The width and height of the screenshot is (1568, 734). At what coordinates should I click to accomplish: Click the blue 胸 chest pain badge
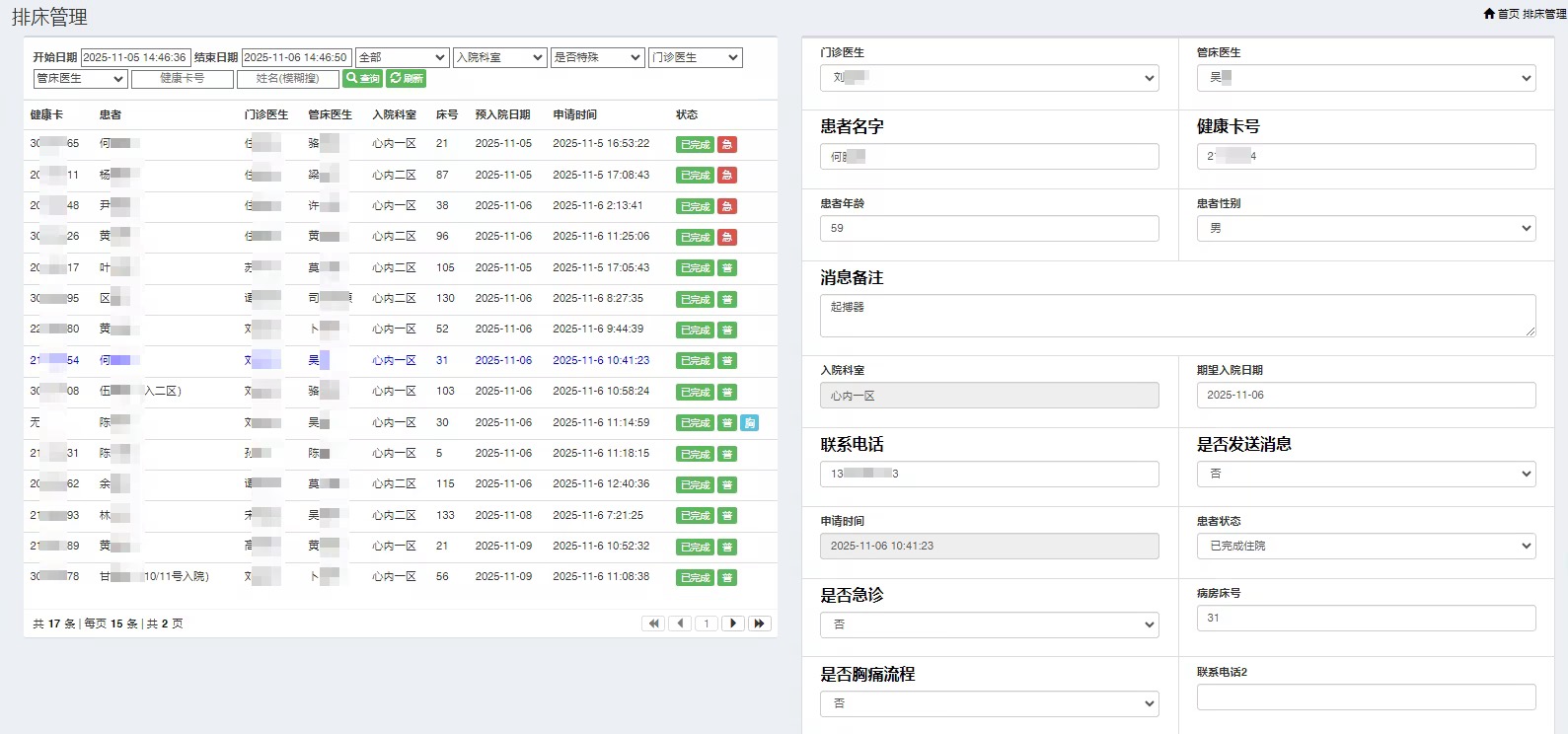click(x=749, y=423)
